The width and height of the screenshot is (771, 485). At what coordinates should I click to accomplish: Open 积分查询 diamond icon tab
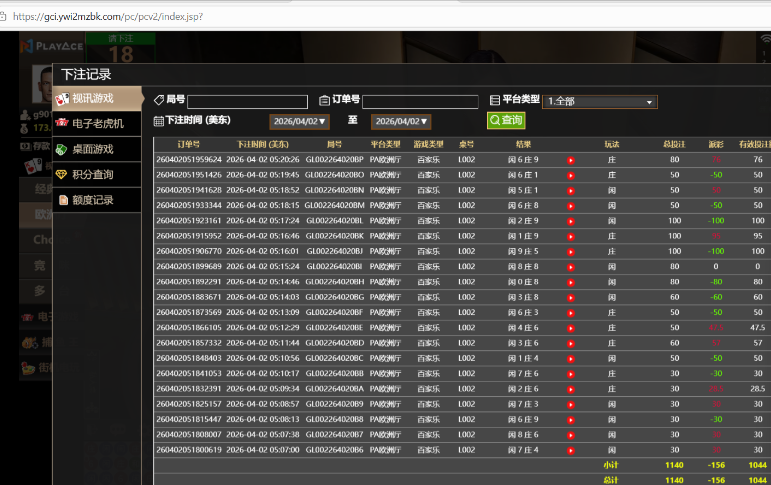(91, 175)
